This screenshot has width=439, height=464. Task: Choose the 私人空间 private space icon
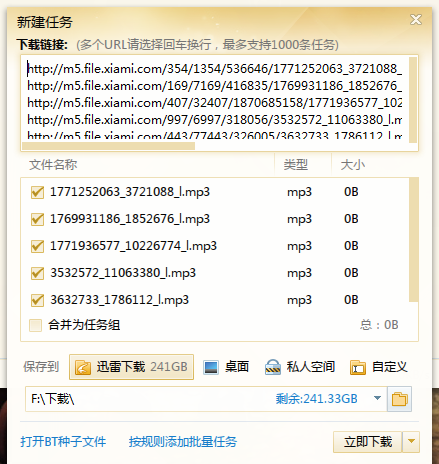pos(273,367)
